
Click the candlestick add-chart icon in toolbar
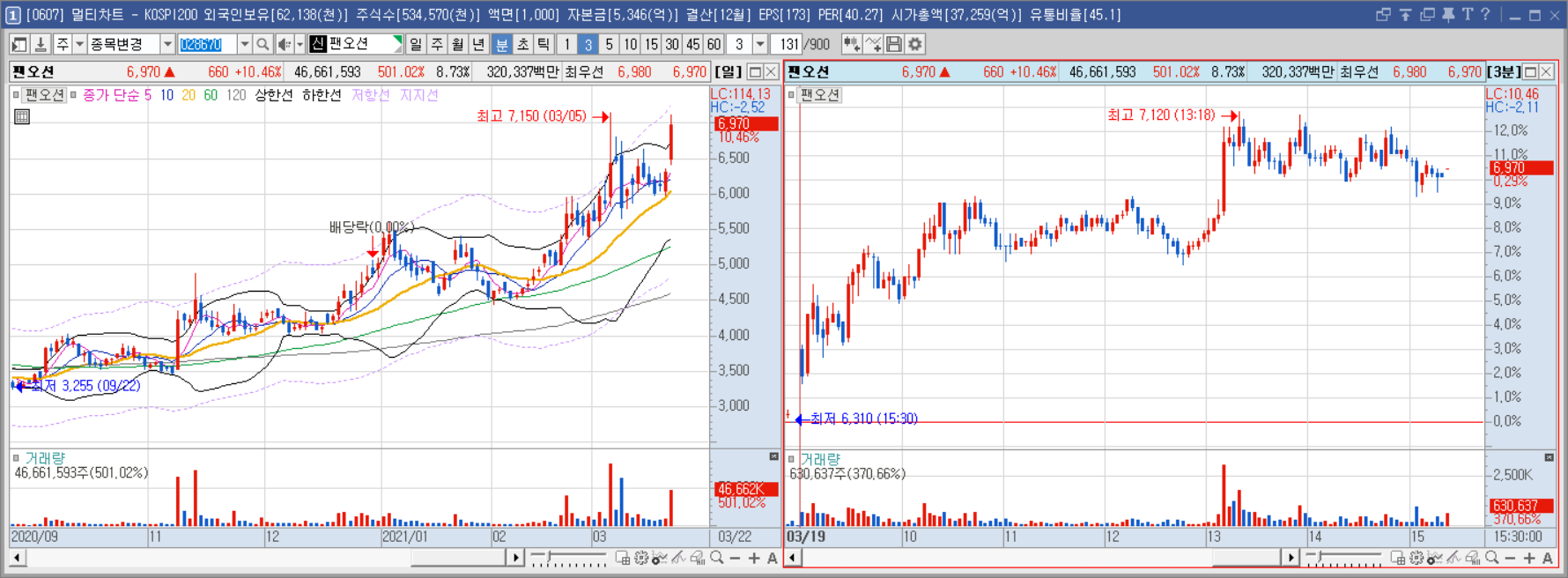click(852, 44)
